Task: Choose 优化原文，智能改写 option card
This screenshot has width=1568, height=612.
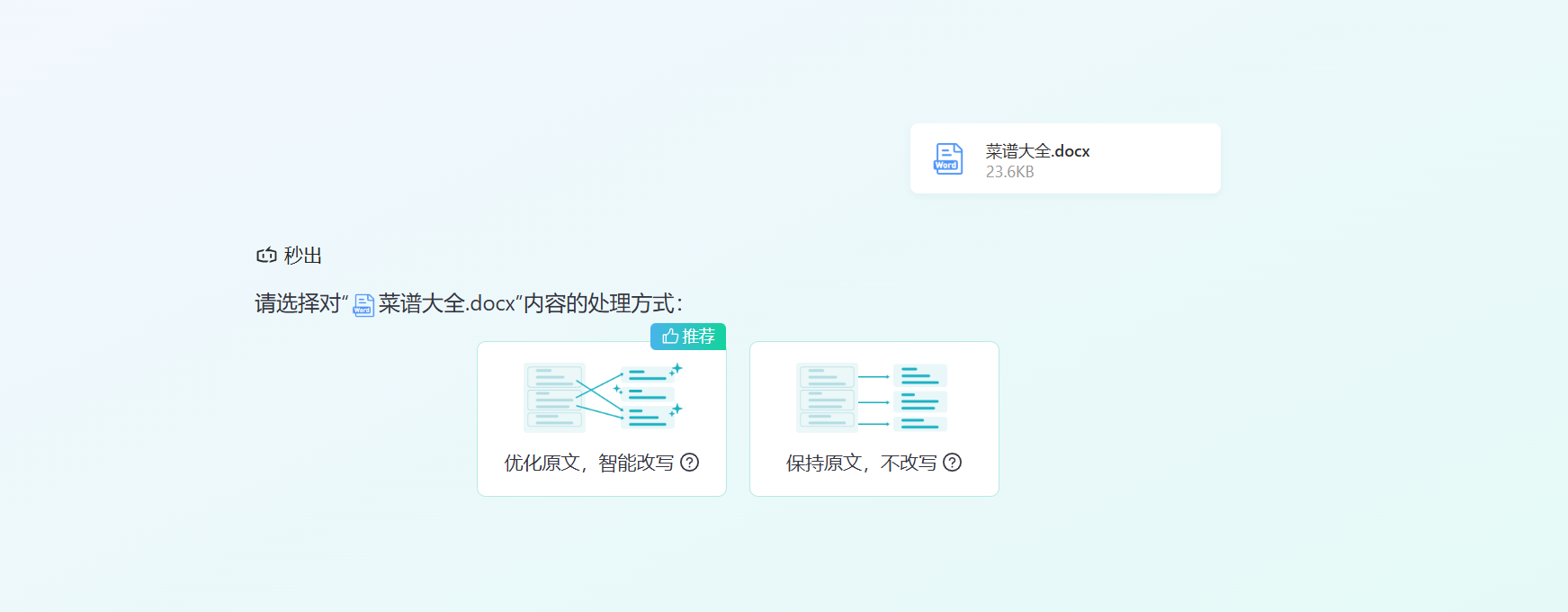Action: (x=602, y=418)
